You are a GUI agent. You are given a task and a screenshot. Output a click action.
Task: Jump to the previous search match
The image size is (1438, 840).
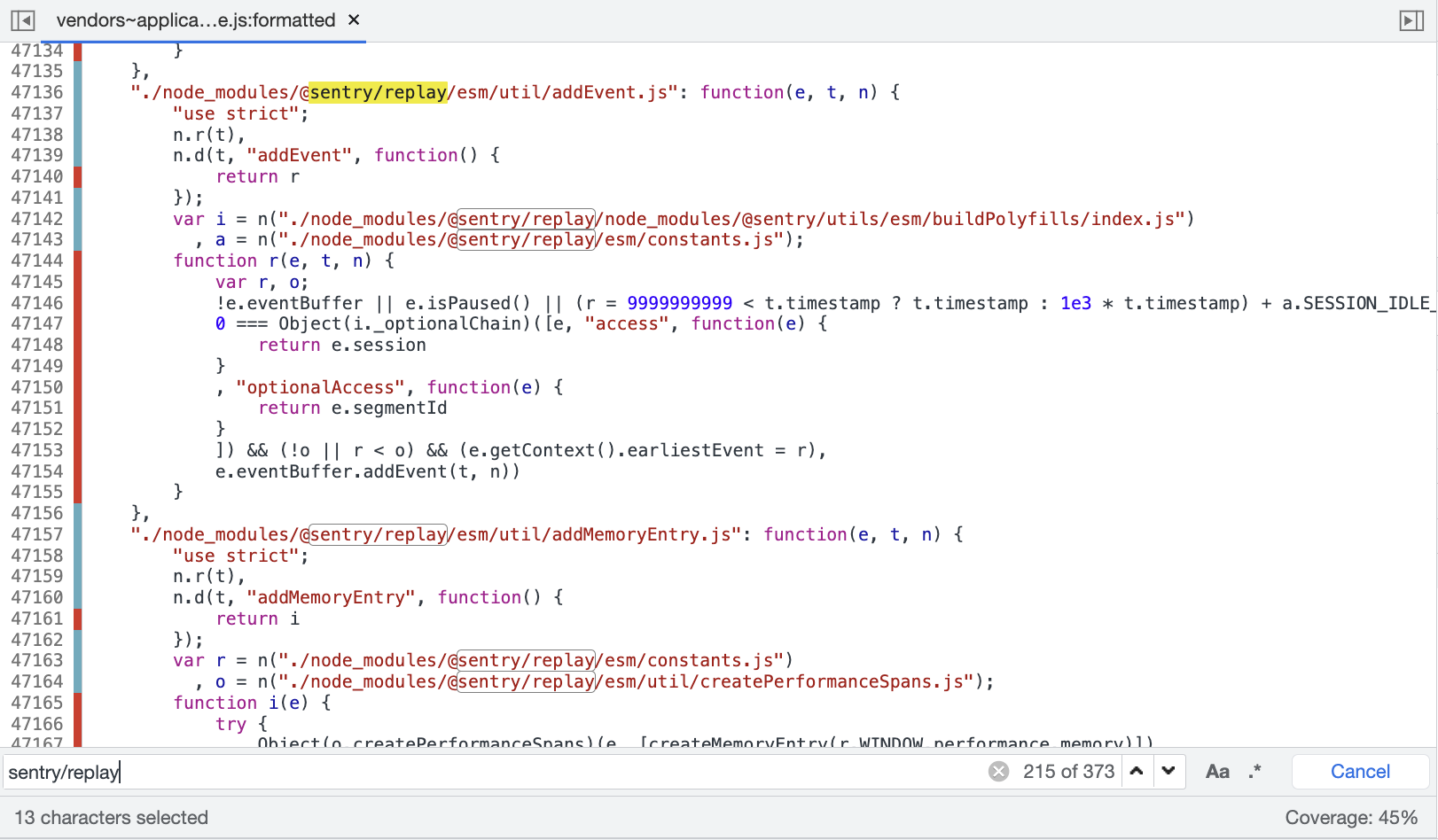1137,771
